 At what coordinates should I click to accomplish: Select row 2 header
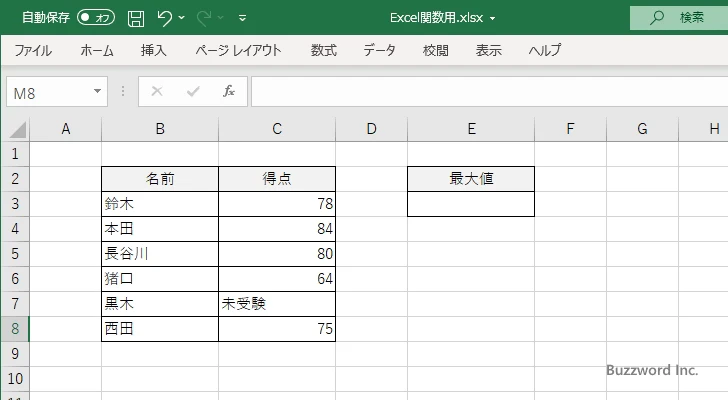pos(15,179)
